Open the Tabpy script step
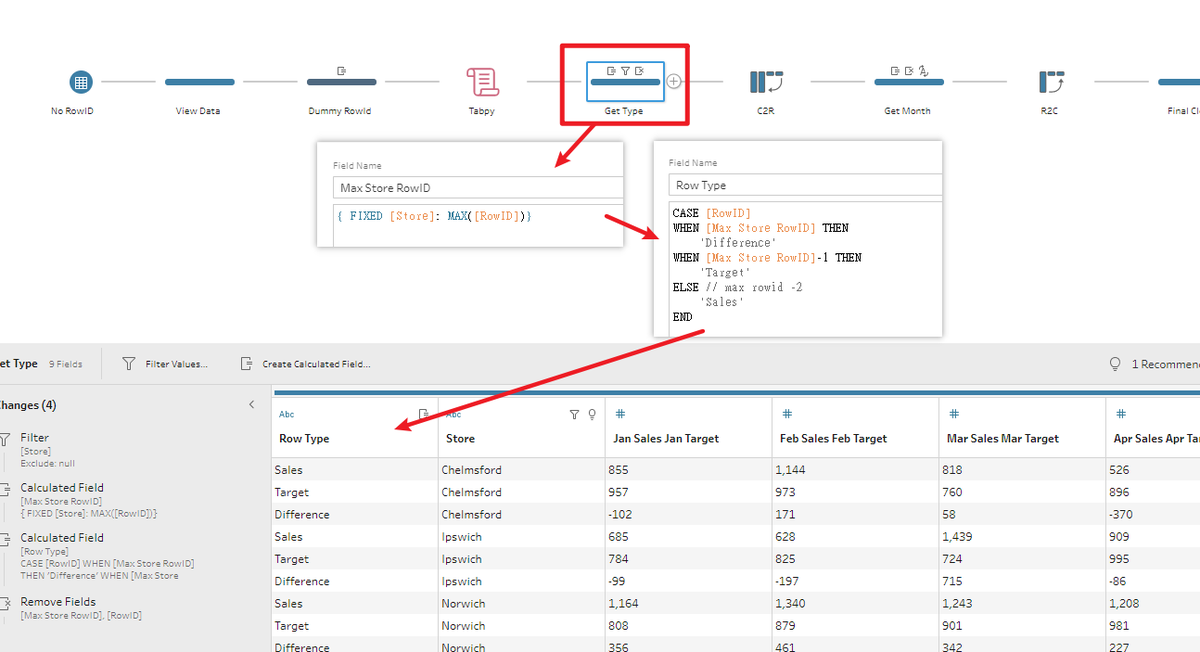This screenshot has width=1200, height=652. [x=483, y=82]
